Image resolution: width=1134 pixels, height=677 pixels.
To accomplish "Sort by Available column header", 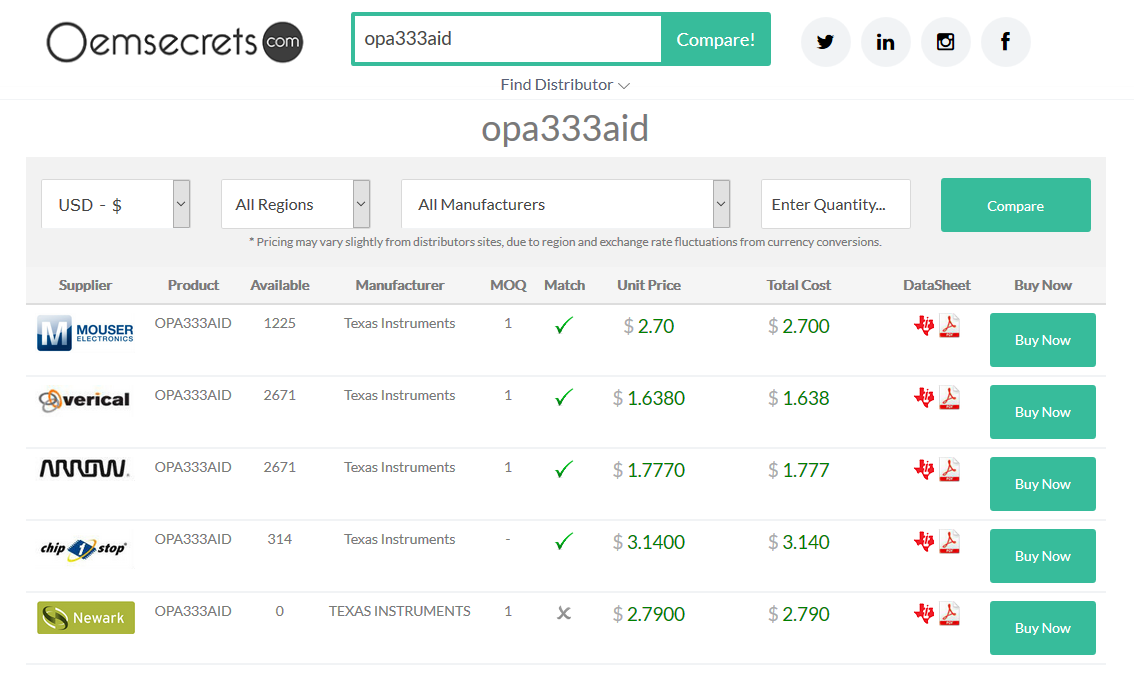I will pyautogui.click(x=280, y=285).
